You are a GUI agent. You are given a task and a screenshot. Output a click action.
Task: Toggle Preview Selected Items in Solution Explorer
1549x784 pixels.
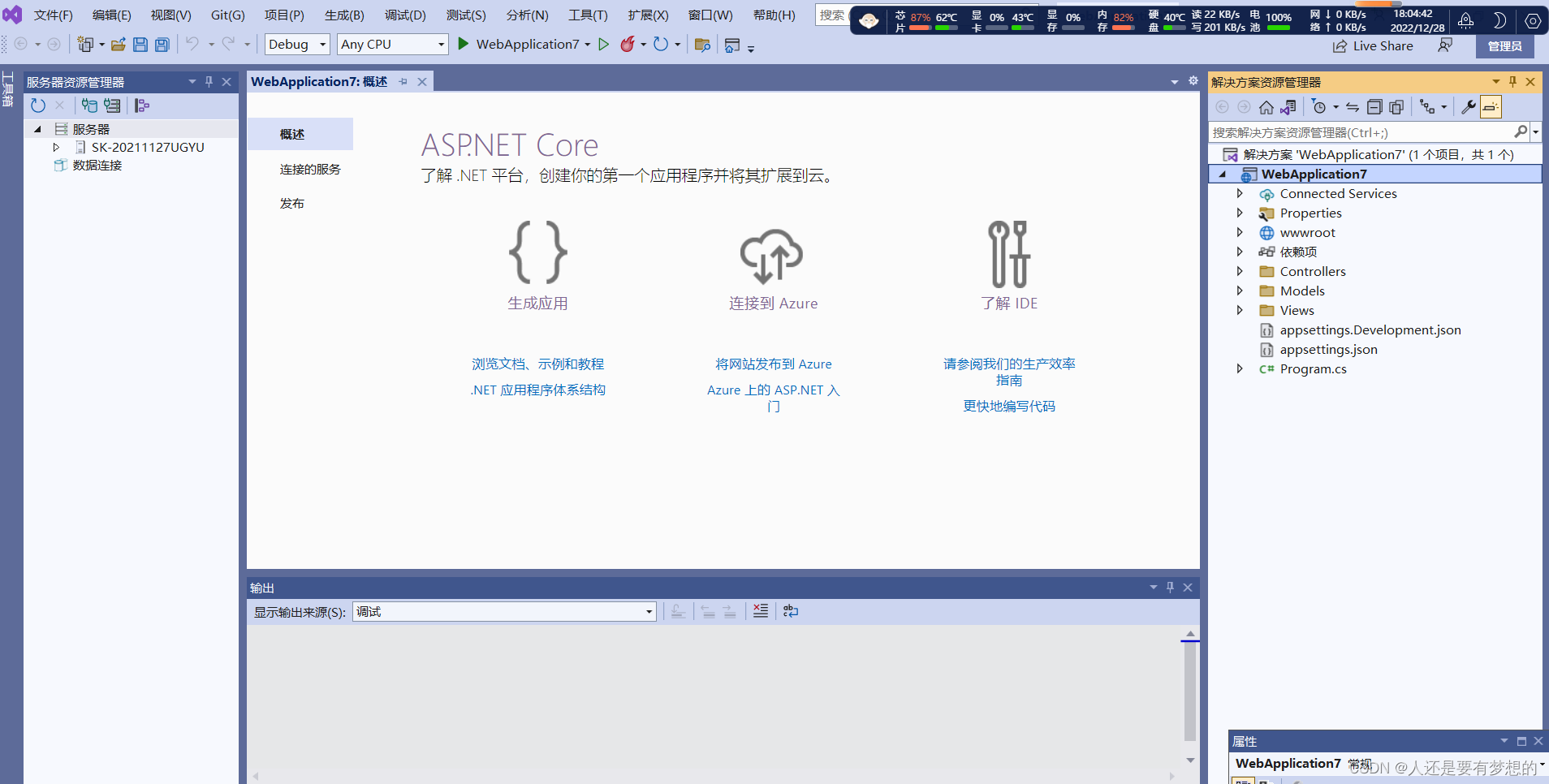tap(1491, 107)
